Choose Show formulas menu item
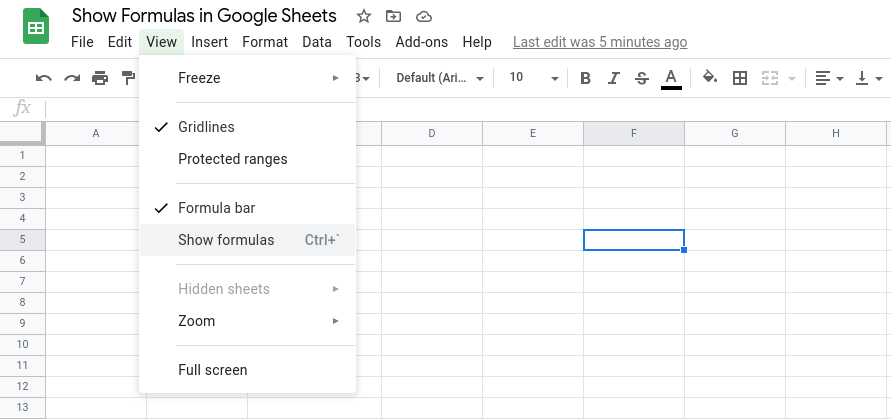This screenshot has height=419, width=891. [x=247, y=240]
